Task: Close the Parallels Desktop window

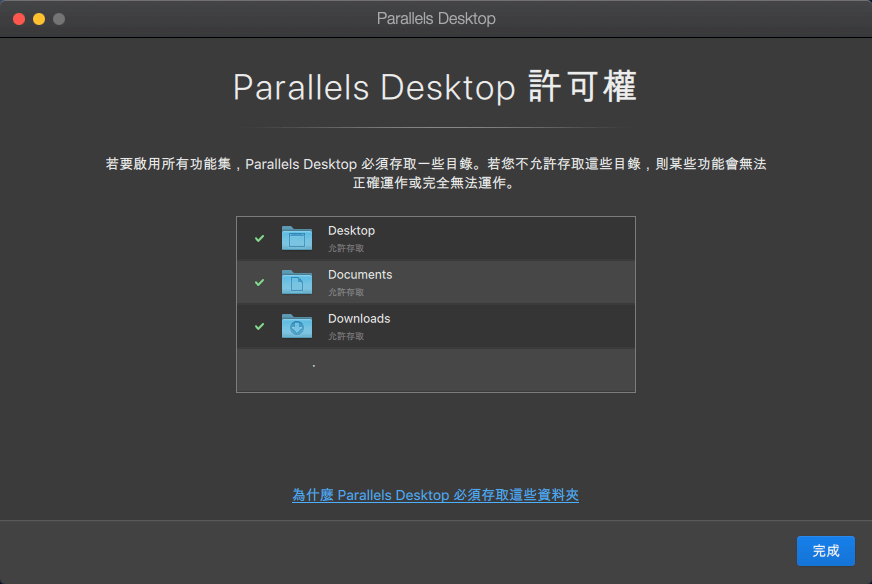Action: 19,19
